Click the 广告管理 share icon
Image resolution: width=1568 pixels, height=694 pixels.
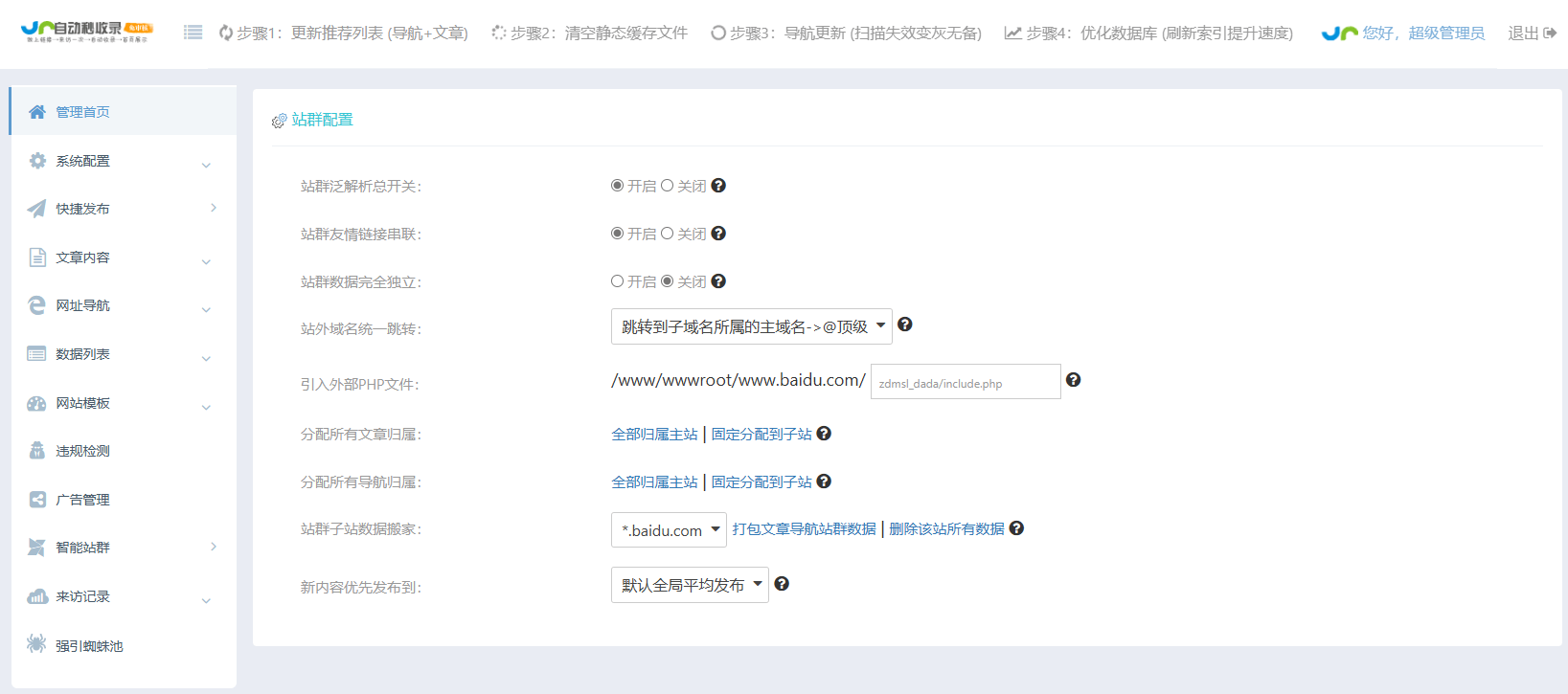coord(36,499)
